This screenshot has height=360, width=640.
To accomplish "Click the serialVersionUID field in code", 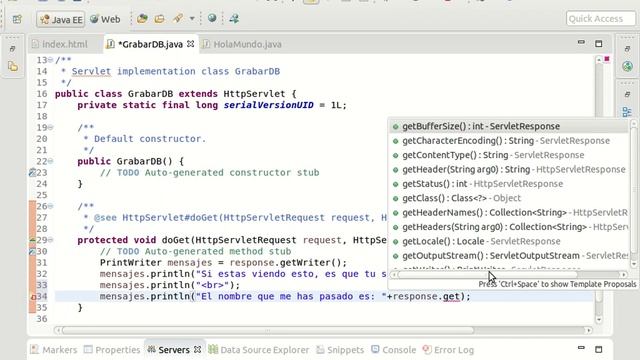I will click(x=269, y=105).
